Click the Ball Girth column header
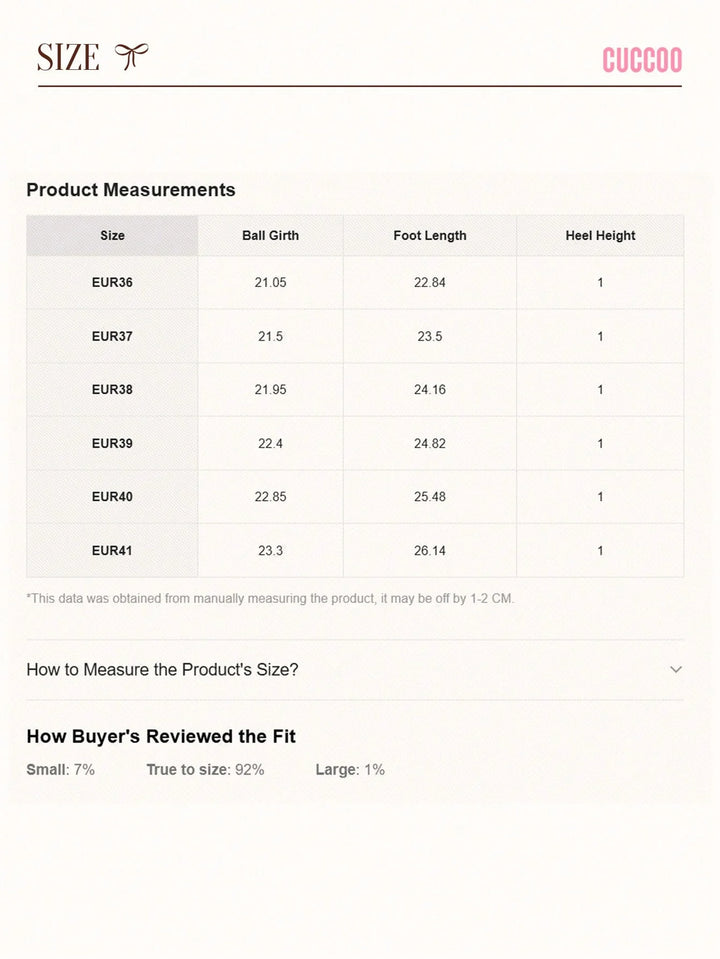720x959 pixels. [270, 236]
